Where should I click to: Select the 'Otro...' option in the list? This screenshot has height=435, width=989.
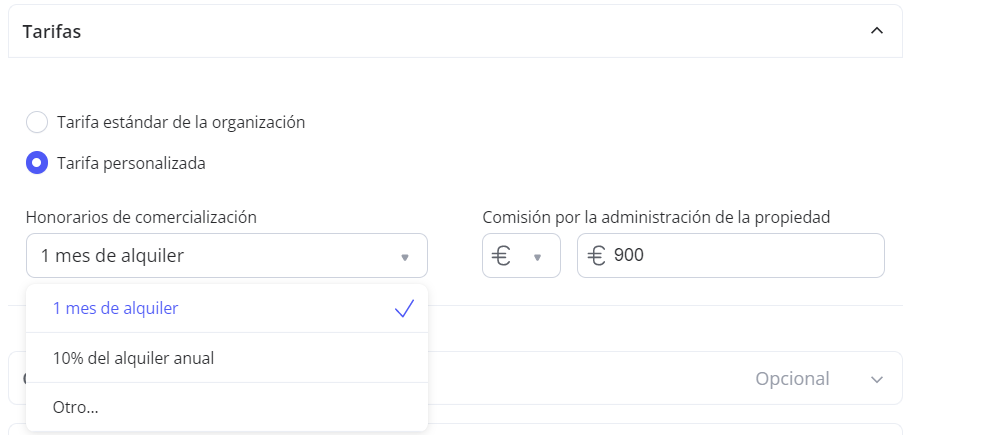(x=76, y=407)
